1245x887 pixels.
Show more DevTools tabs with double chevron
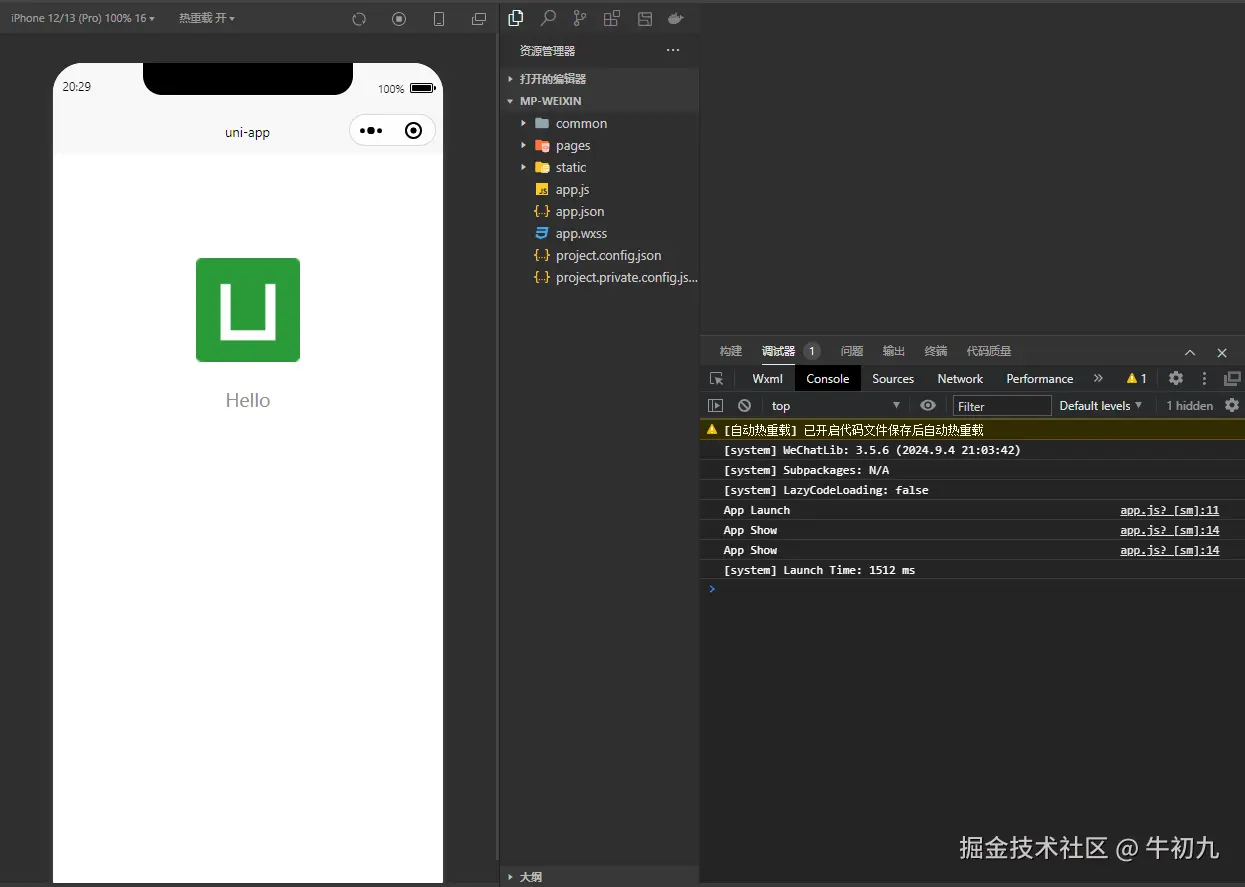[x=1098, y=379]
